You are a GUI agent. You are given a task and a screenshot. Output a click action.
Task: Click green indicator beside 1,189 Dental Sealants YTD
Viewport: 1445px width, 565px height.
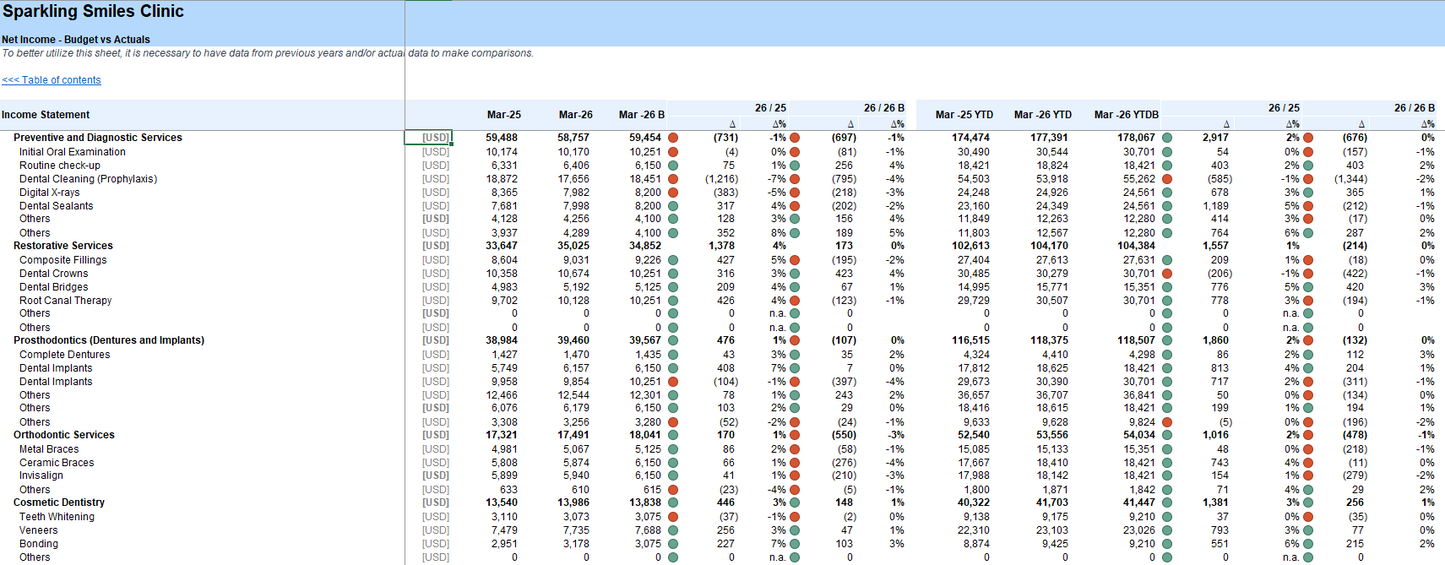tap(1167, 206)
